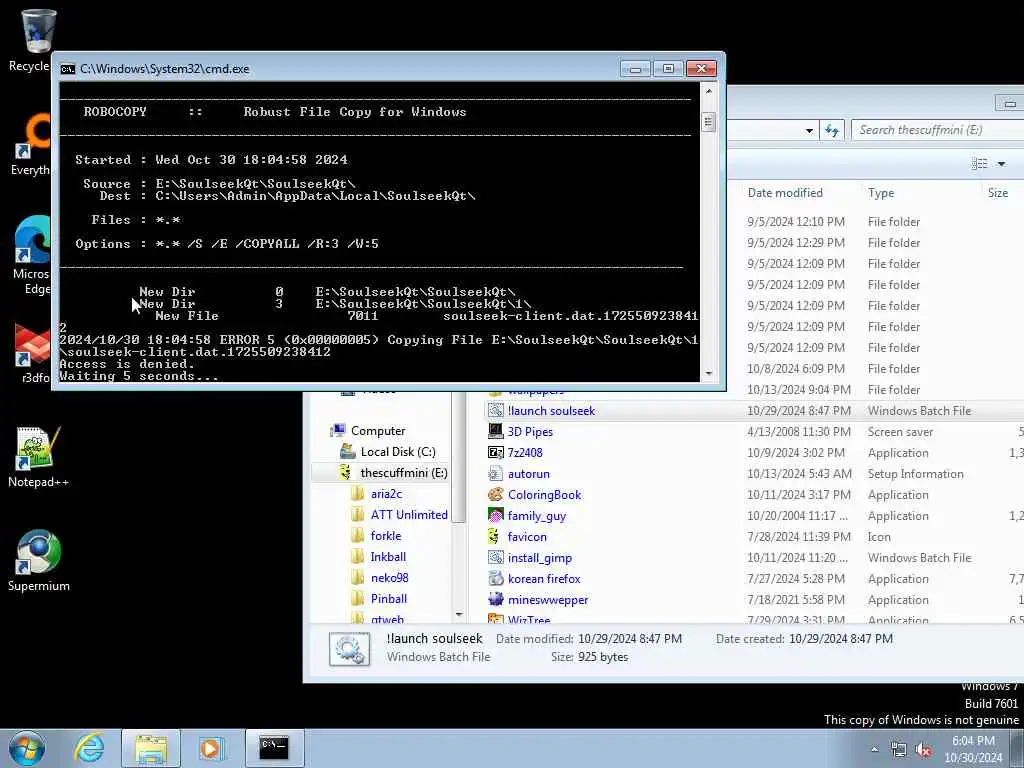Open the forkle folder in tree
The width and height of the screenshot is (1024, 768).
[386, 536]
